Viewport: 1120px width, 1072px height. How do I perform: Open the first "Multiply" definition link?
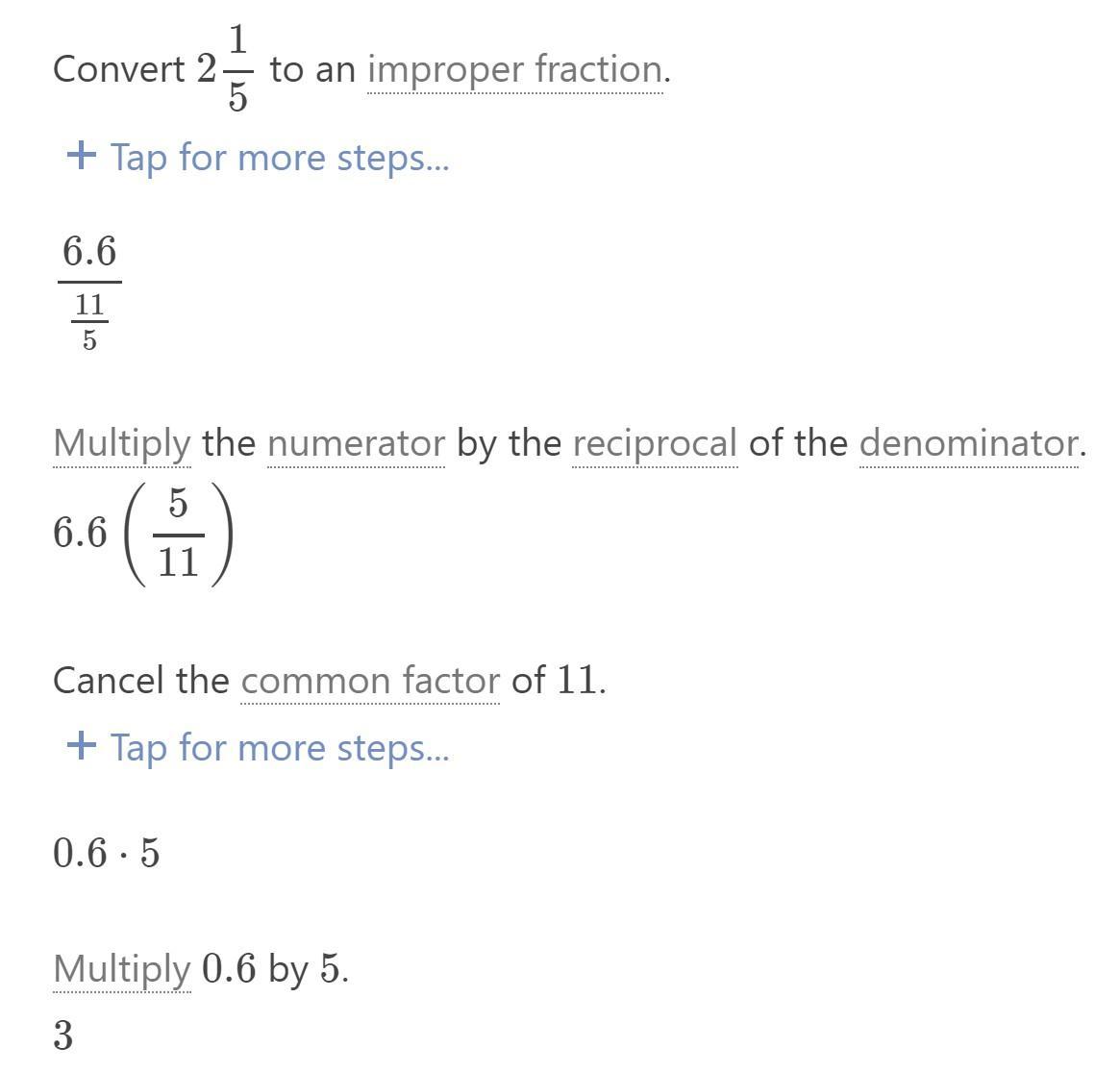click(x=122, y=444)
